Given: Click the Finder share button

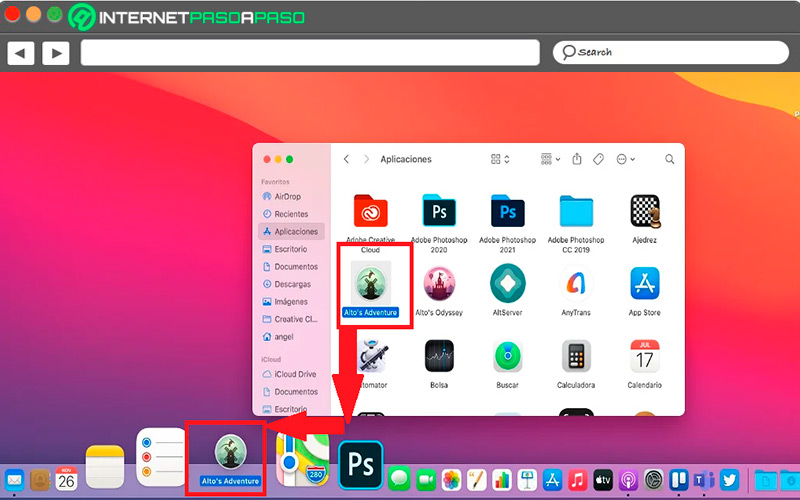Looking at the screenshot, I should (x=577, y=159).
